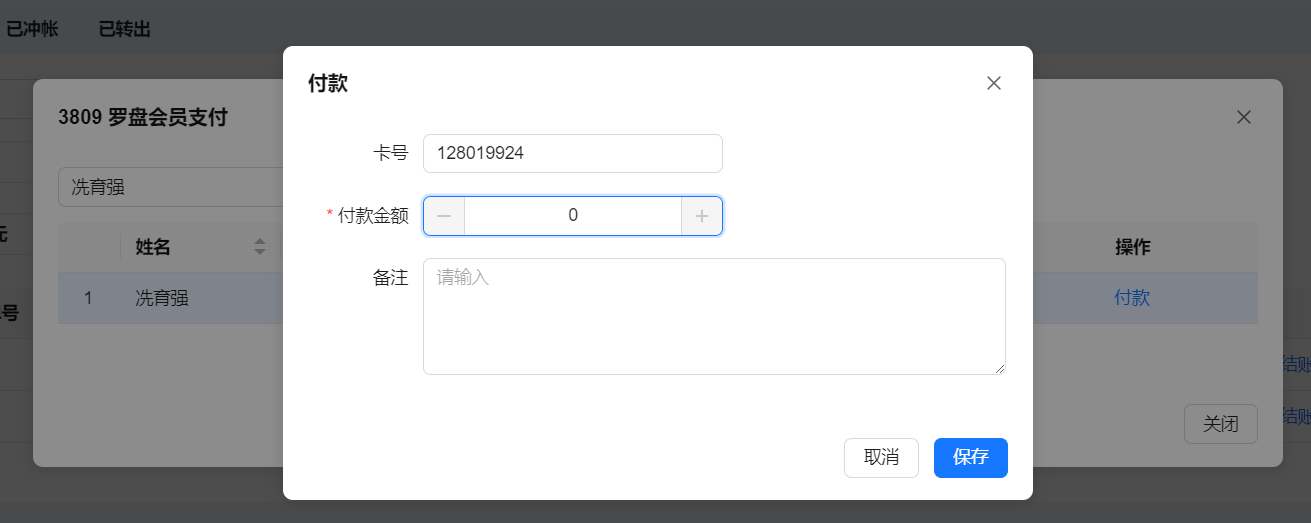The height and width of the screenshot is (523, 1311).
Task: Click the search box containing 冼育强
Action: pos(170,187)
